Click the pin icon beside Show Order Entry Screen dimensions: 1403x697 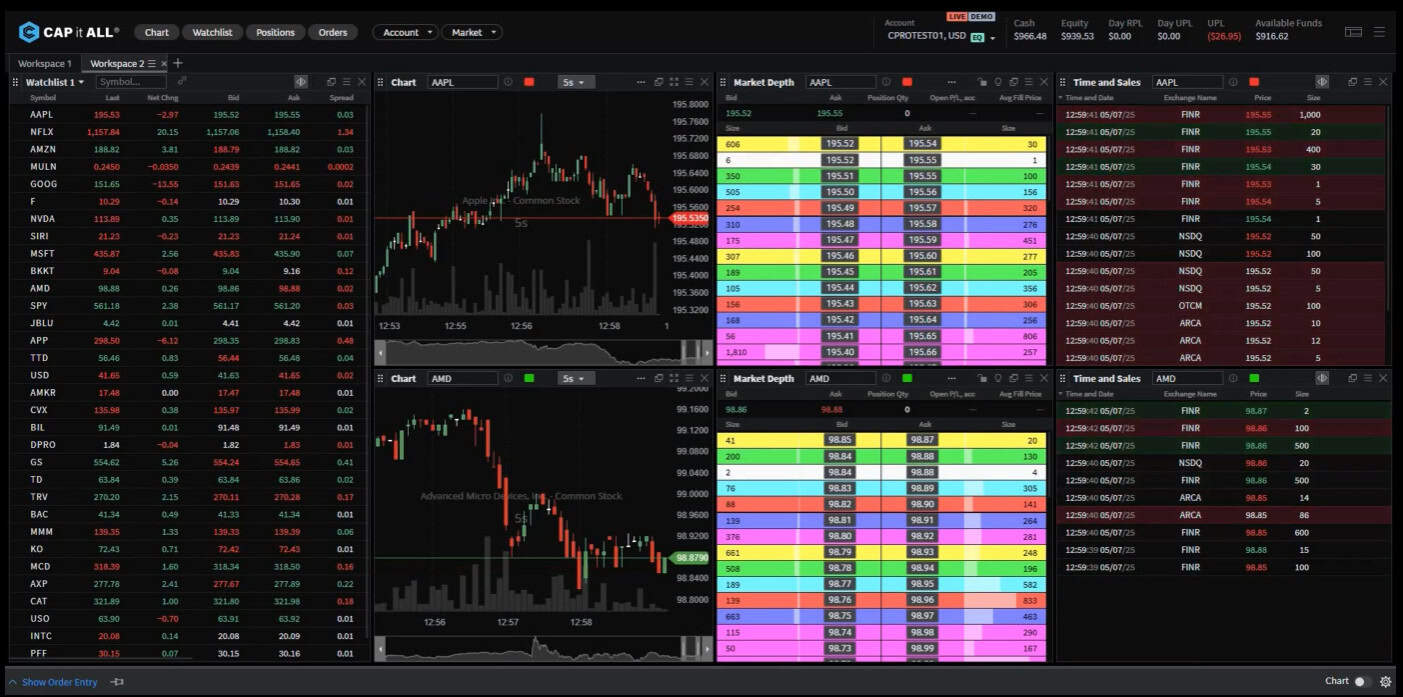[x=116, y=681]
